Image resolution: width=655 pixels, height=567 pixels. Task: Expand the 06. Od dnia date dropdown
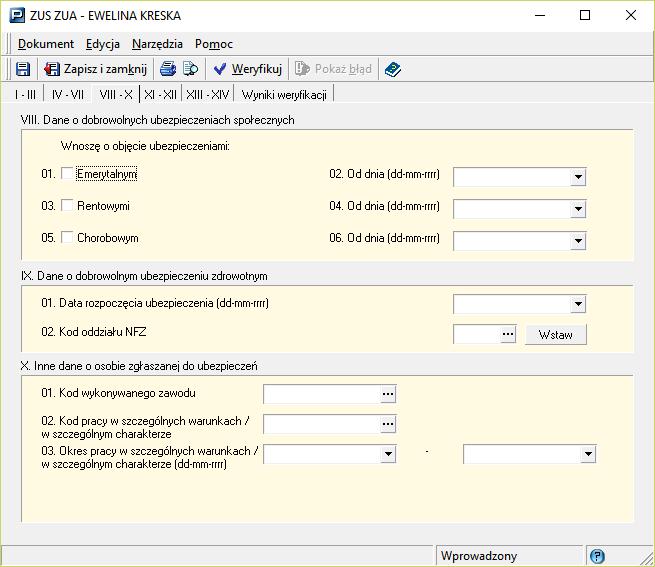tap(578, 241)
